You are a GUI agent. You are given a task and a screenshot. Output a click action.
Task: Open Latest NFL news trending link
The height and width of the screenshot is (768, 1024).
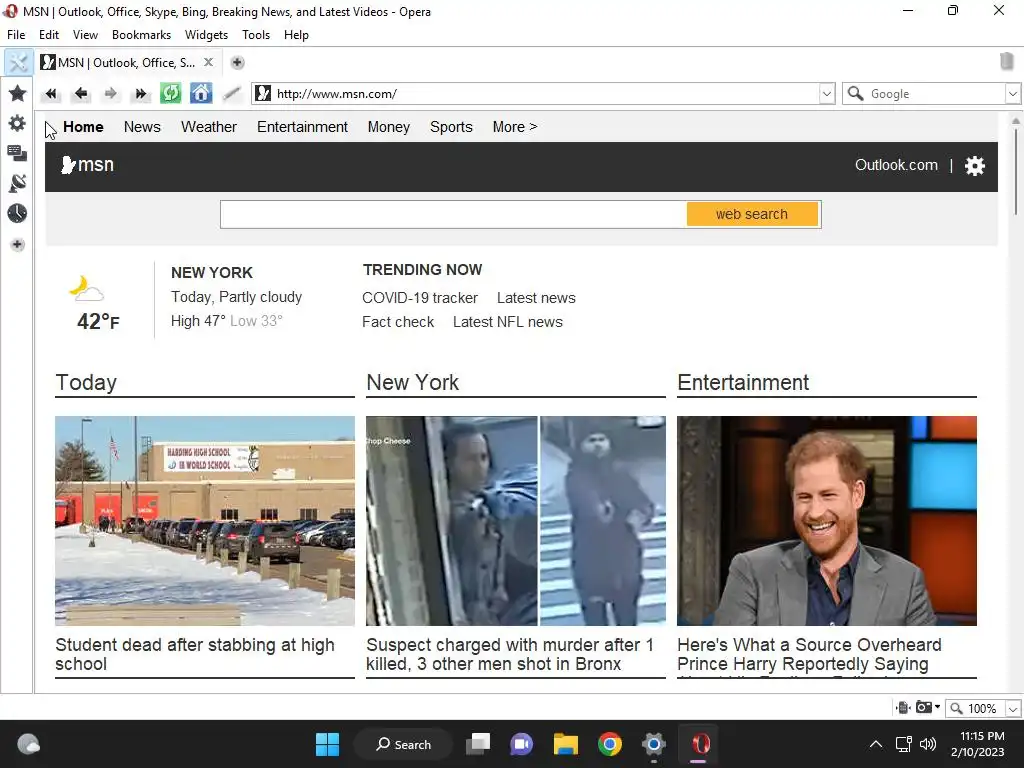pyautogui.click(x=507, y=322)
